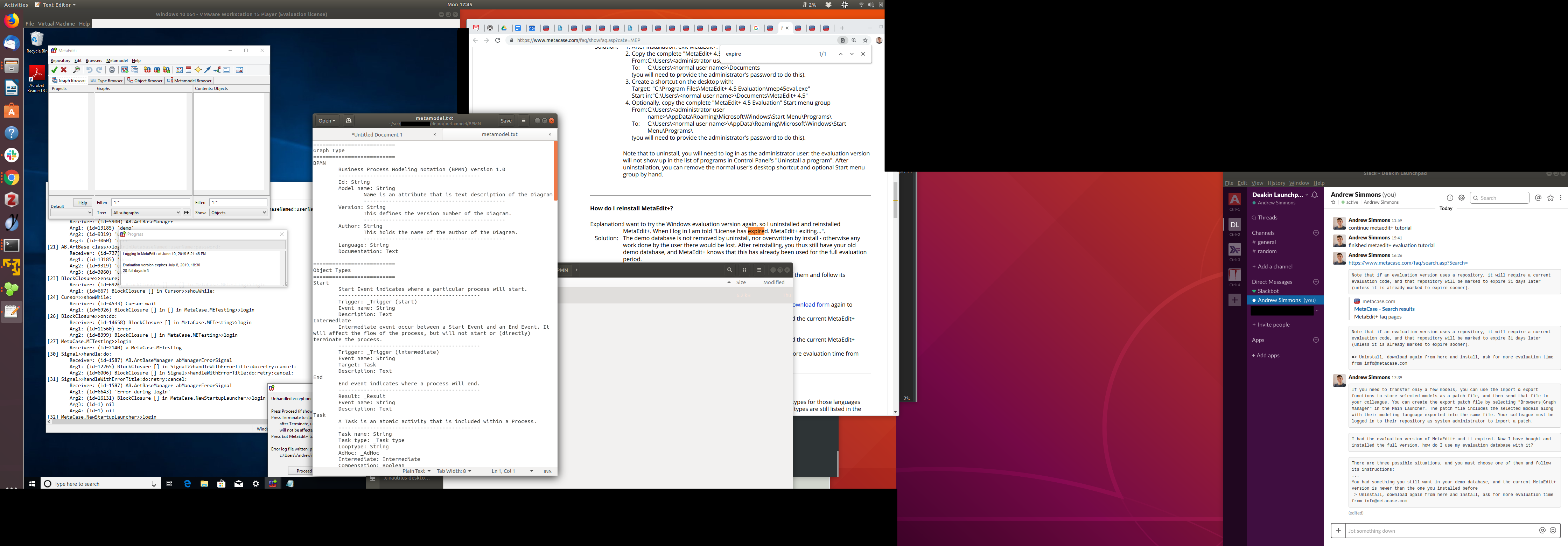Viewport: 1568px width, 546px height.
Task: Toggle the tree expand button beside All subgraphs
Action: pos(187,213)
